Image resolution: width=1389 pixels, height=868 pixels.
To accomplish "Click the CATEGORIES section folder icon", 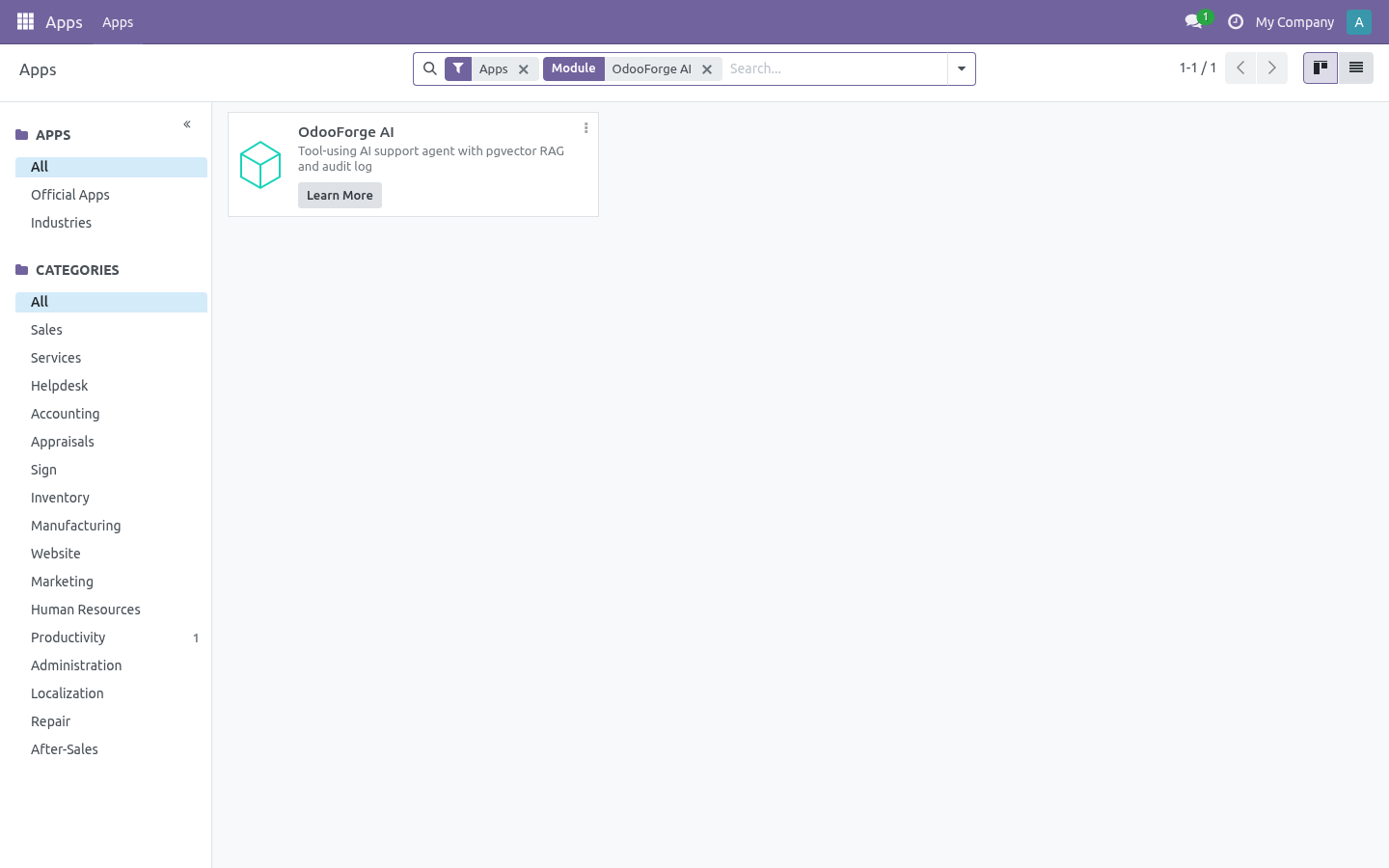I will (22, 270).
